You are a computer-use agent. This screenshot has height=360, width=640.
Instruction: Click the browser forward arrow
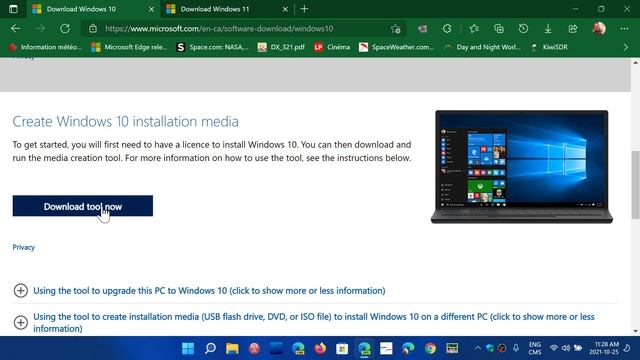pyautogui.click(x=40, y=29)
